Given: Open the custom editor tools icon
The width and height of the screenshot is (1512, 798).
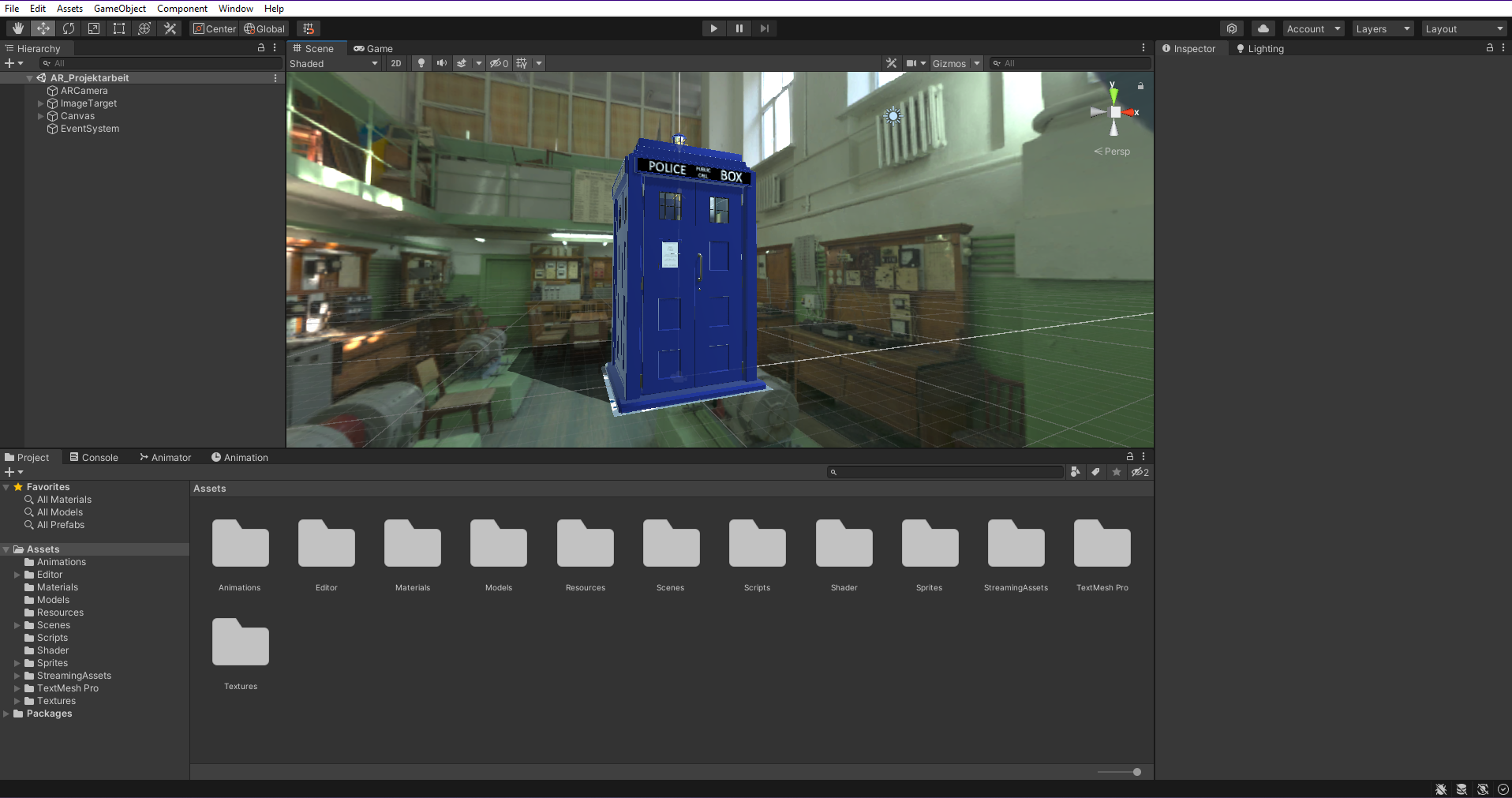Looking at the screenshot, I should click(169, 28).
